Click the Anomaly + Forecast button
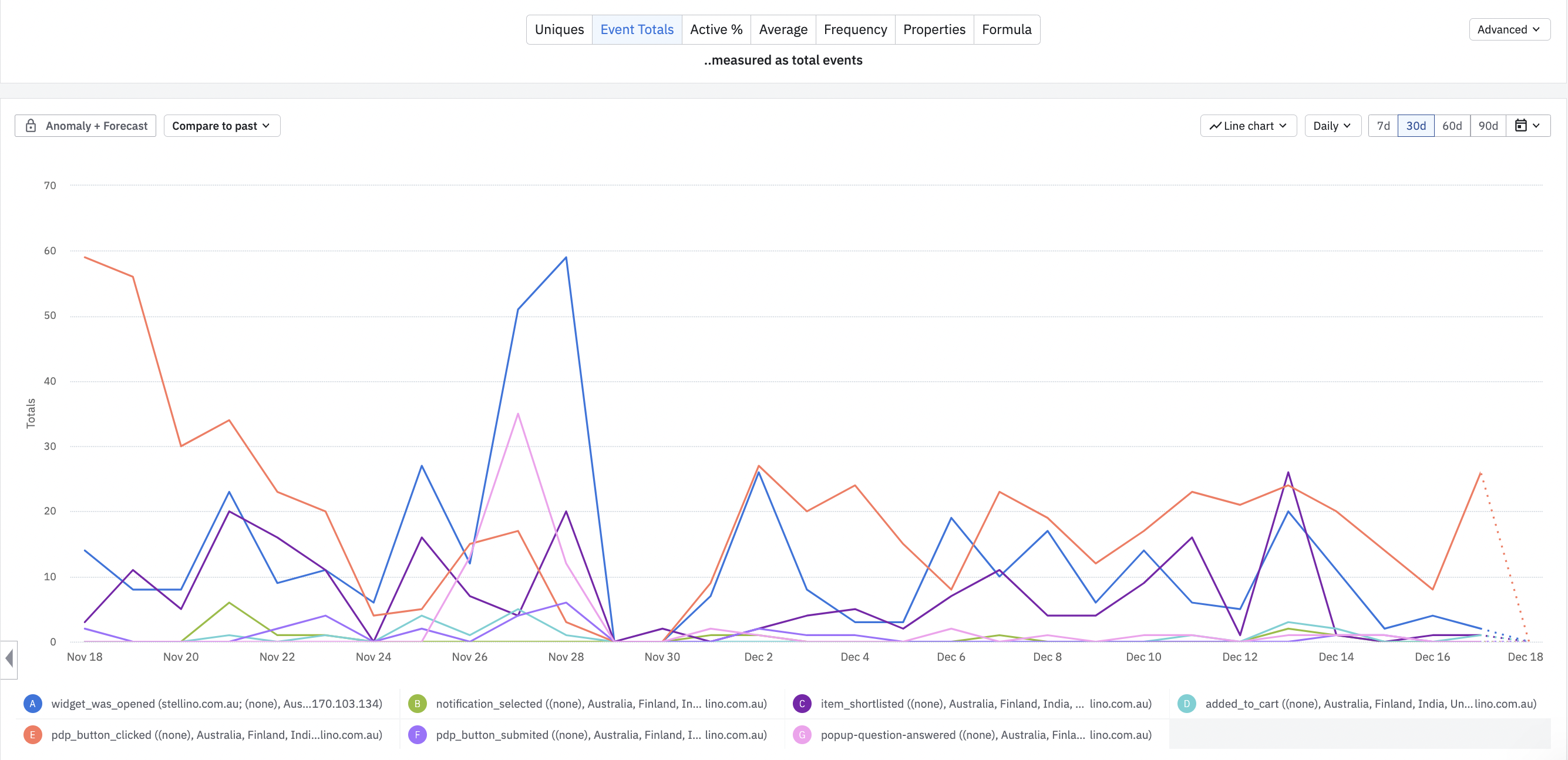1568x760 pixels. click(x=85, y=126)
